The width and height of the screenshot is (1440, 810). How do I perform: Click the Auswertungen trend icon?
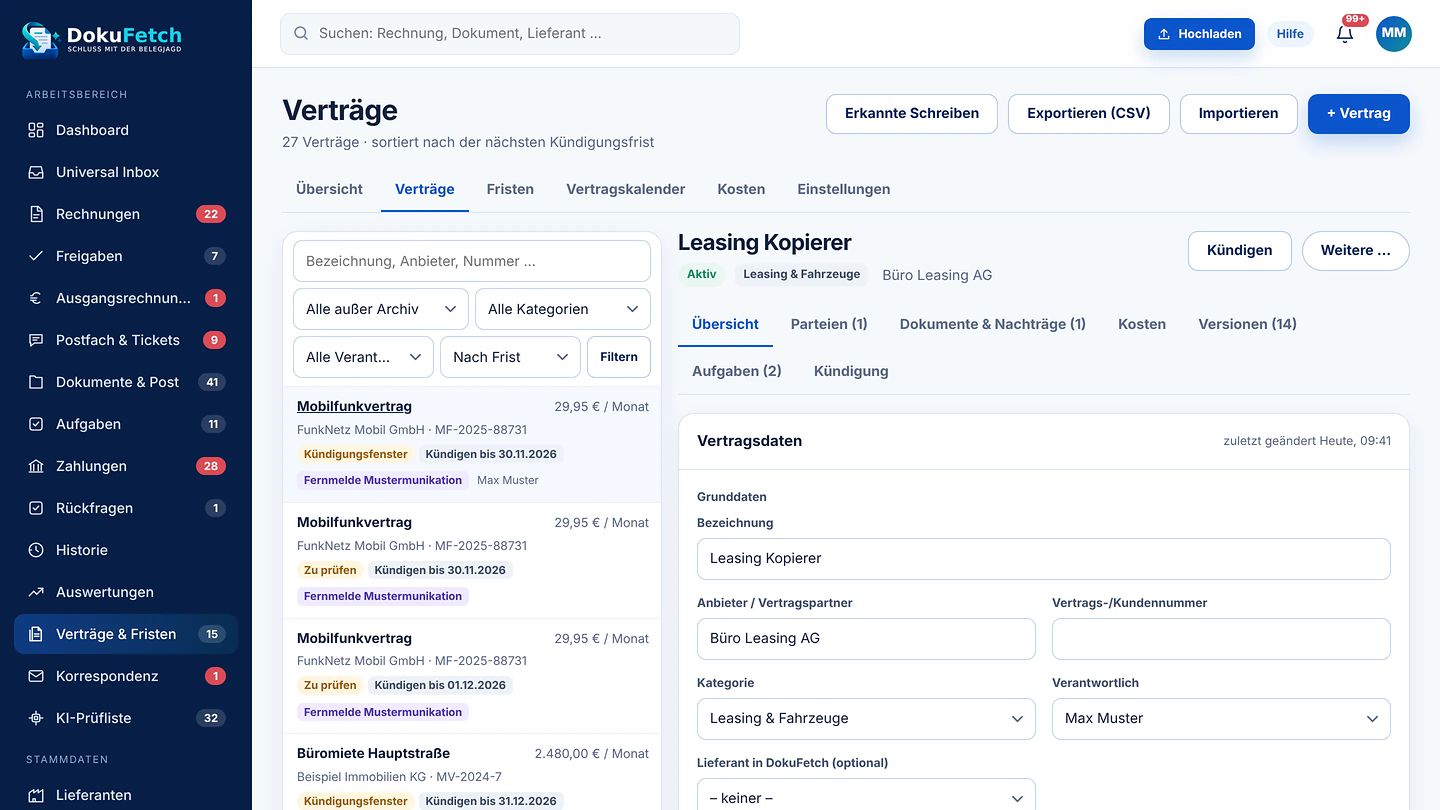36,592
